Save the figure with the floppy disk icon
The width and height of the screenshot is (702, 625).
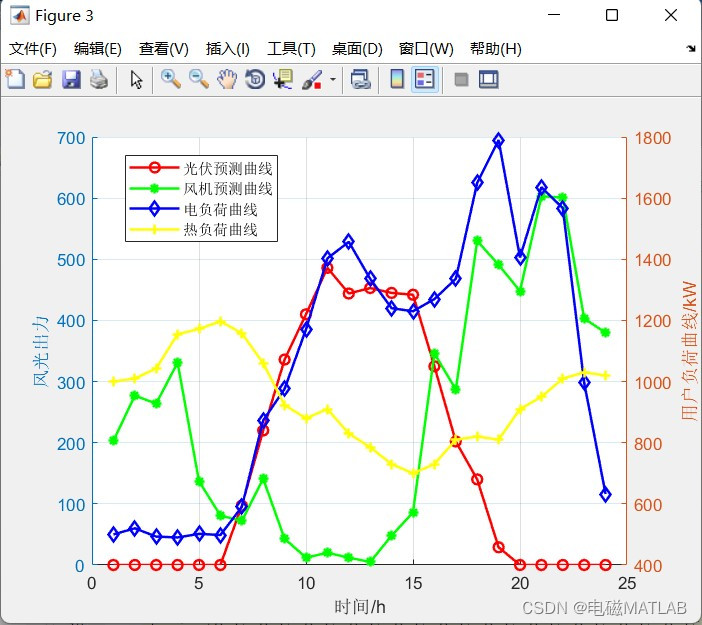(x=71, y=80)
